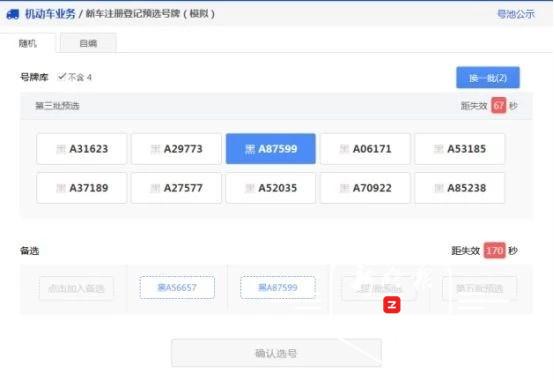554x381 pixels.
Task: Click the 号牌库 label
Action: coord(34,77)
